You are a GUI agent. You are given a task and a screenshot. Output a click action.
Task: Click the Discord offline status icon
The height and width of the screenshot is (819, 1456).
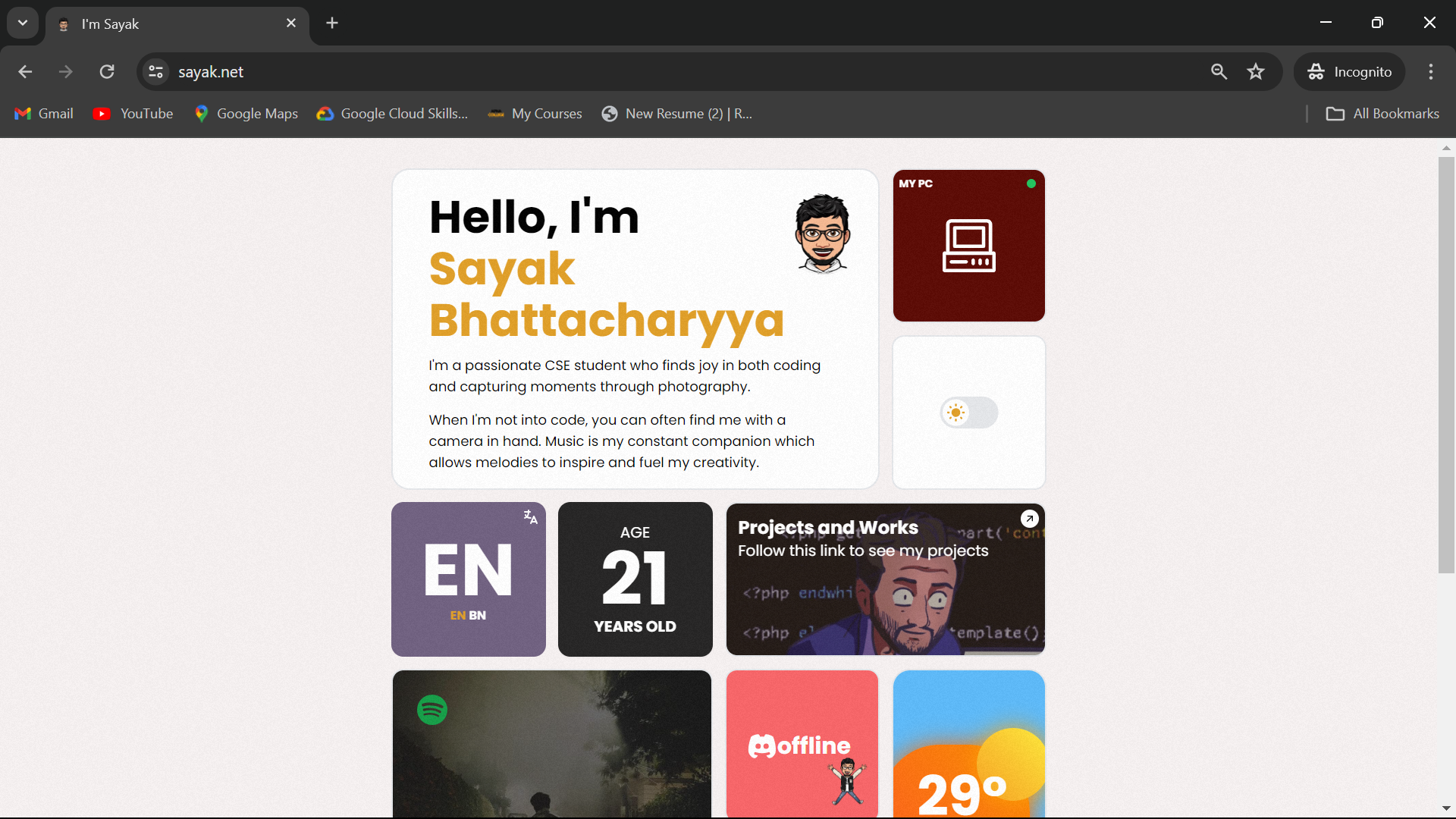[x=762, y=746]
